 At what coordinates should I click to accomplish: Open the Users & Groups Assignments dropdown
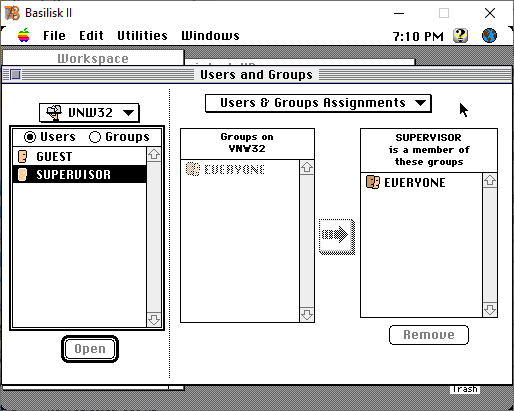coord(318,103)
